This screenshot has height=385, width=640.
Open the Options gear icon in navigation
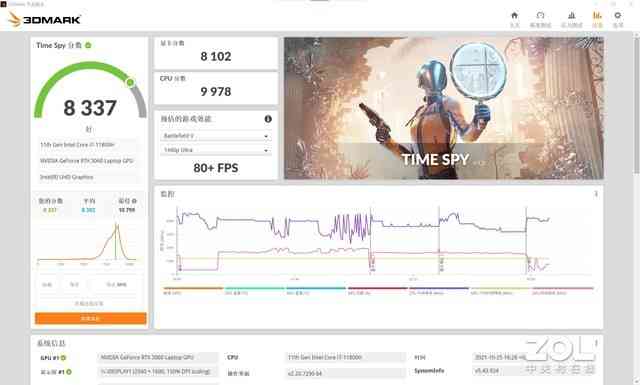pyautogui.click(x=618, y=19)
